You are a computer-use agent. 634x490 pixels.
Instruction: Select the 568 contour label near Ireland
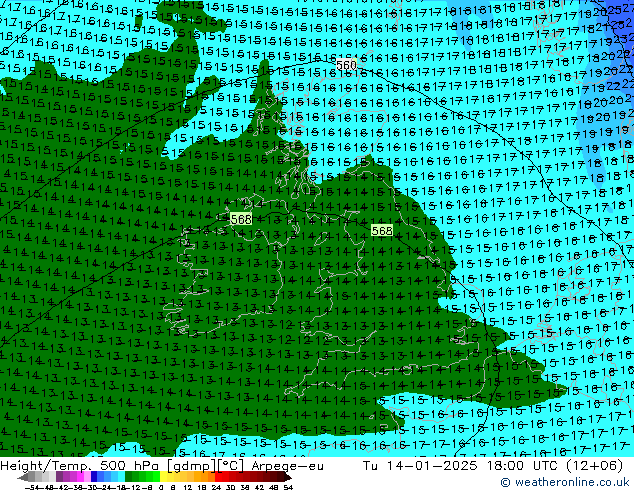click(241, 219)
